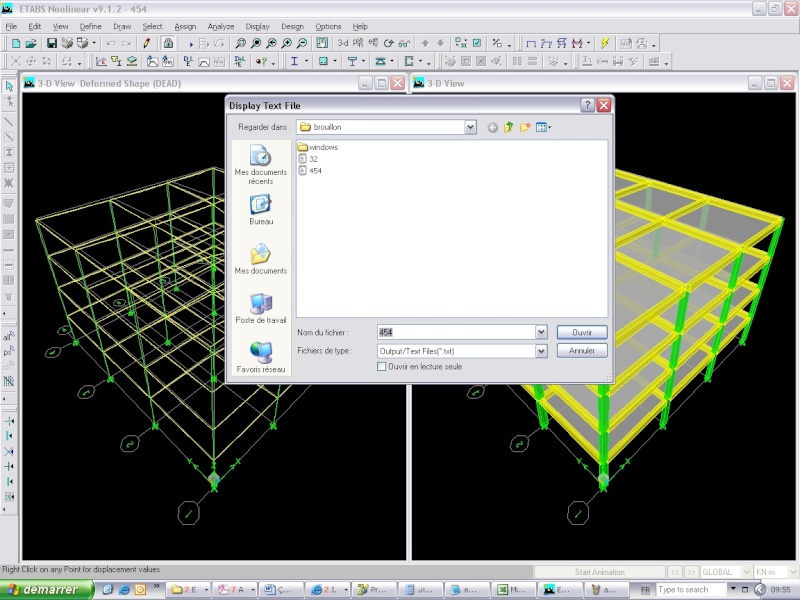
Task: Open the Display menu
Action: coord(257,27)
